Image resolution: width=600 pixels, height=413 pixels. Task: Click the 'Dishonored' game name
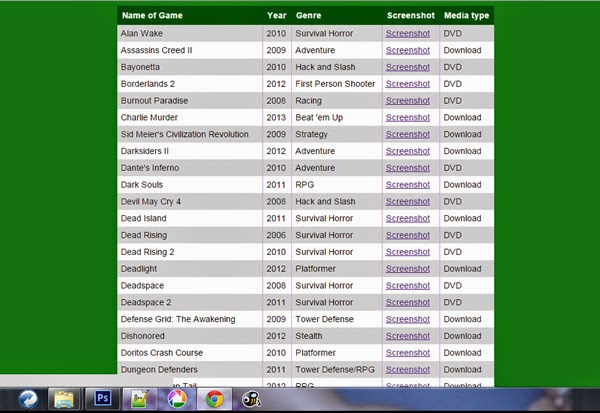point(142,336)
